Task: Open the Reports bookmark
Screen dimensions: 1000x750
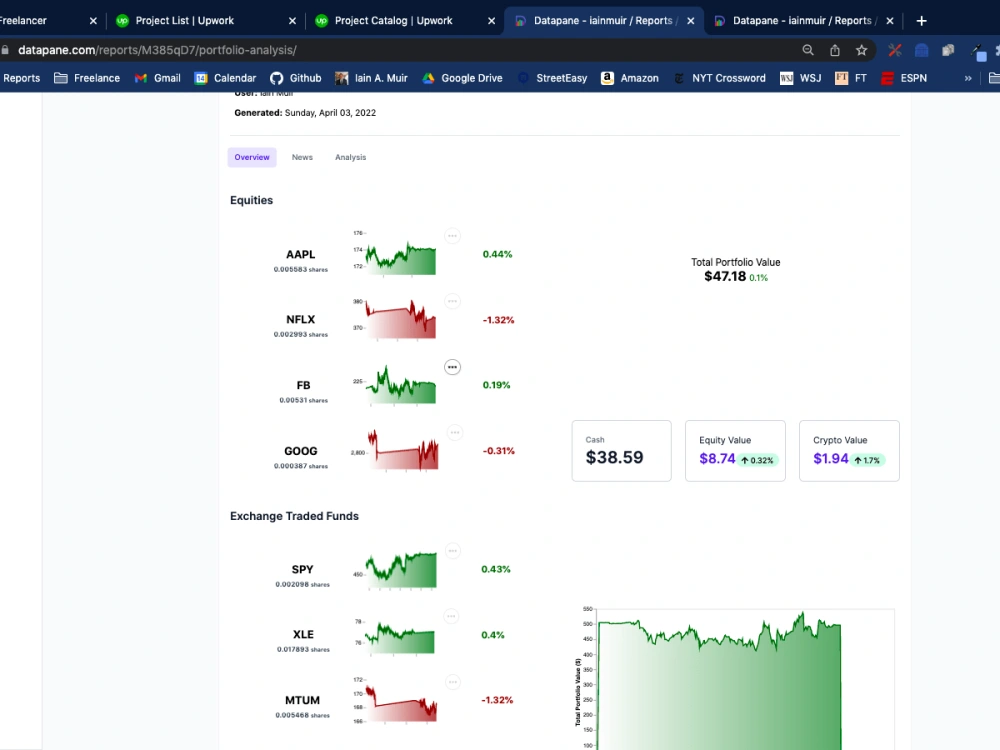Action: tap(21, 78)
